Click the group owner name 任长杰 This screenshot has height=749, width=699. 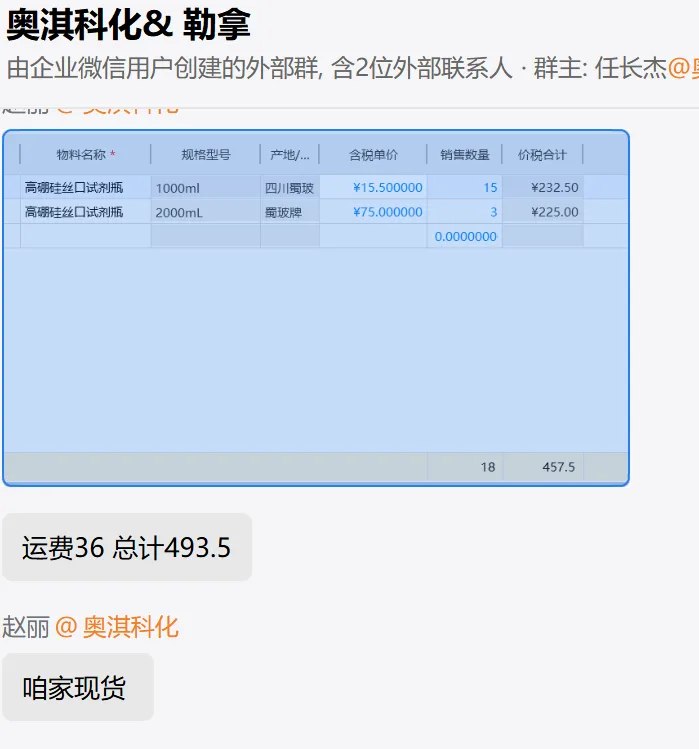(x=630, y=68)
